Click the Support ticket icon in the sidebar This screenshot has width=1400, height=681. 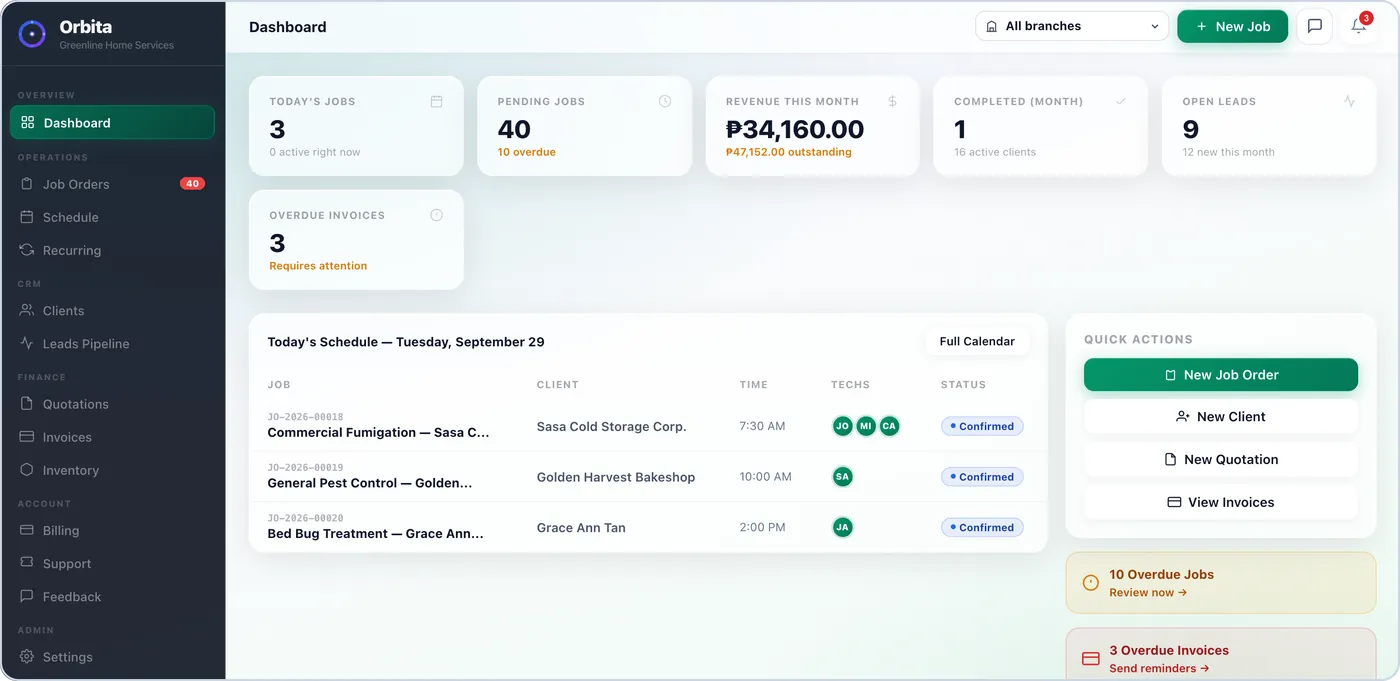pyautogui.click(x=27, y=564)
